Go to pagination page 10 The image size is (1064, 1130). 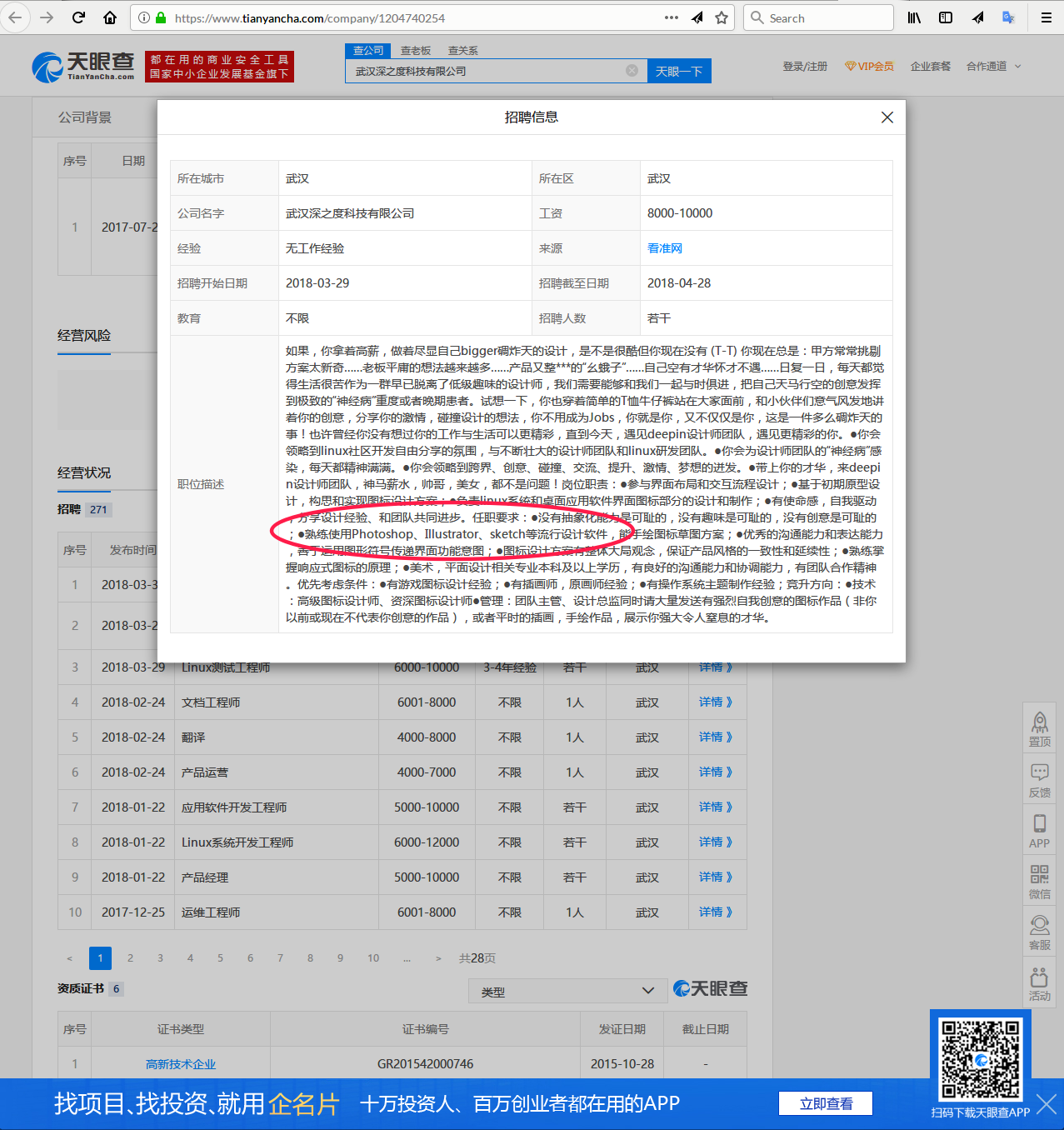[373, 958]
